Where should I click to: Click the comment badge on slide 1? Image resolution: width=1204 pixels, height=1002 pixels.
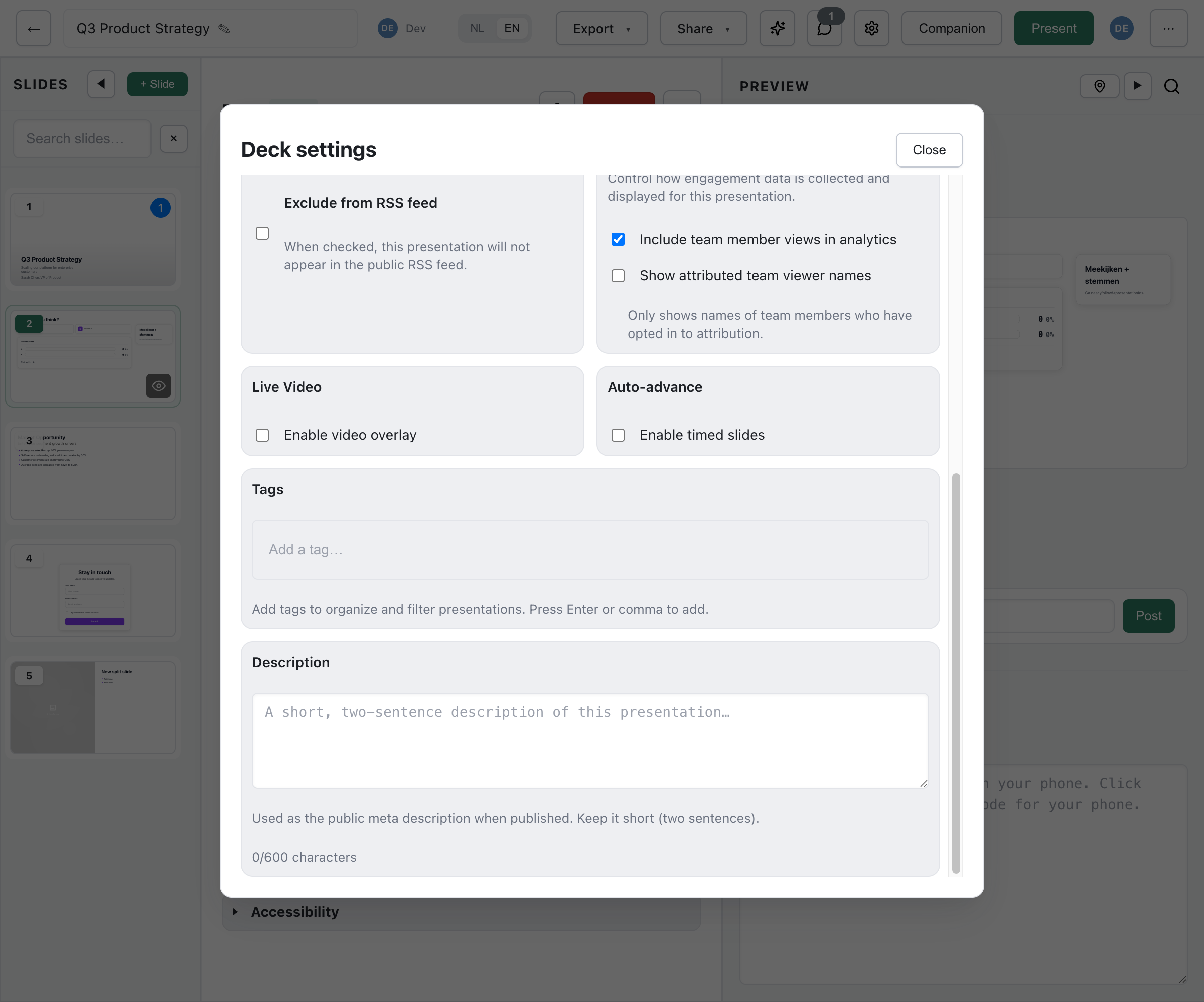click(160, 208)
